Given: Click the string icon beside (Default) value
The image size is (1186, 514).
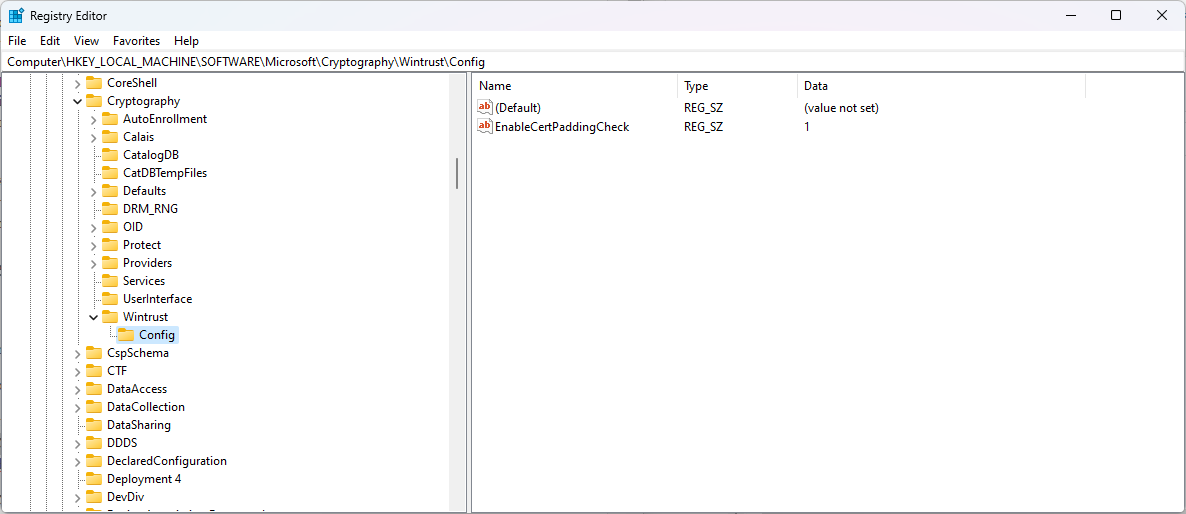Looking at the screenshot, I should point(485,107).
